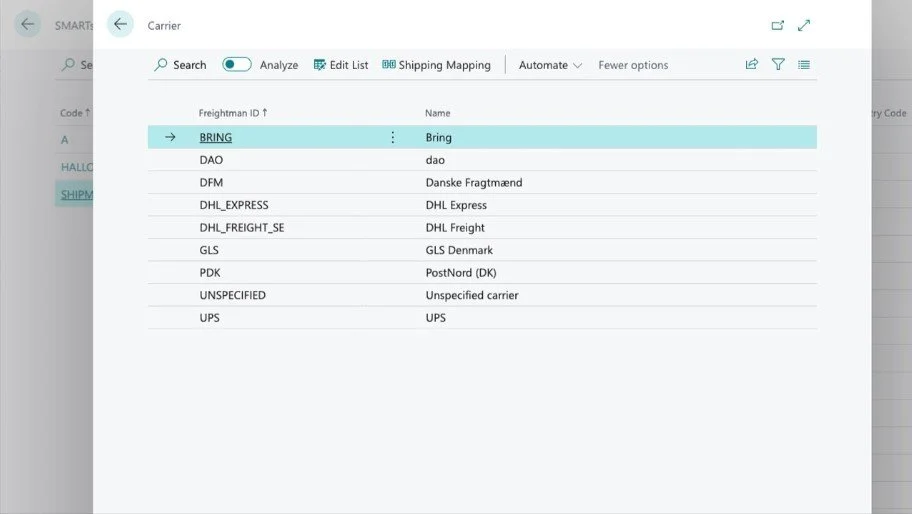Click the Unspecified carrier name cell

click(x=472, y=295)
